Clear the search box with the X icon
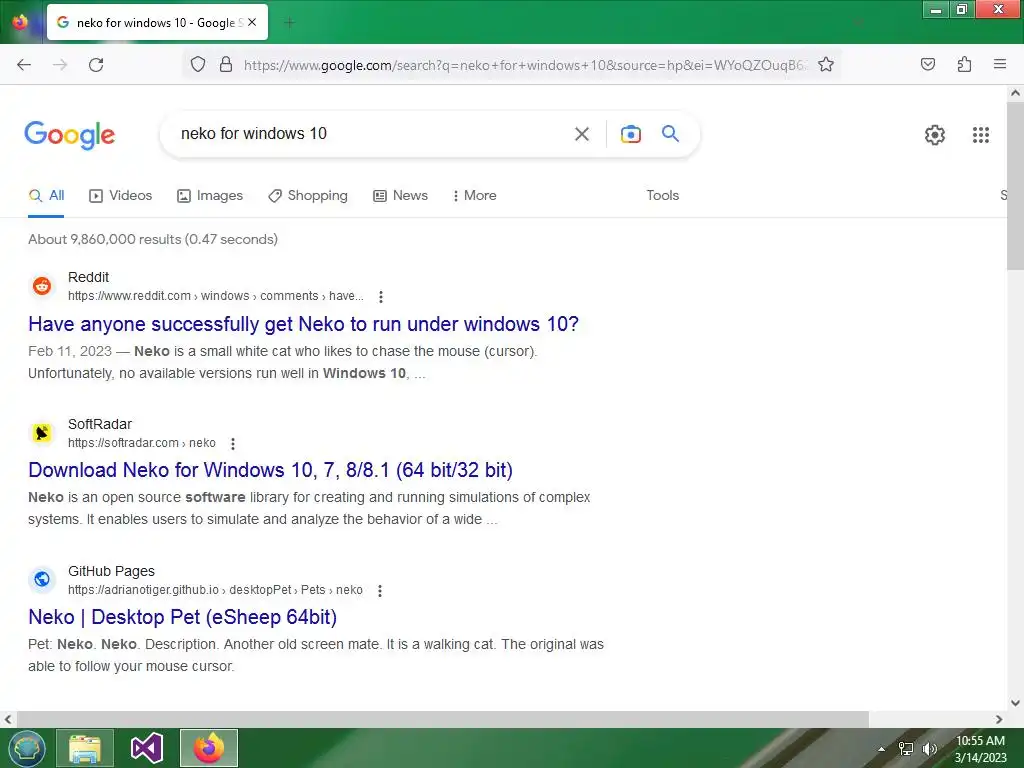 click(x=582, y=134)
